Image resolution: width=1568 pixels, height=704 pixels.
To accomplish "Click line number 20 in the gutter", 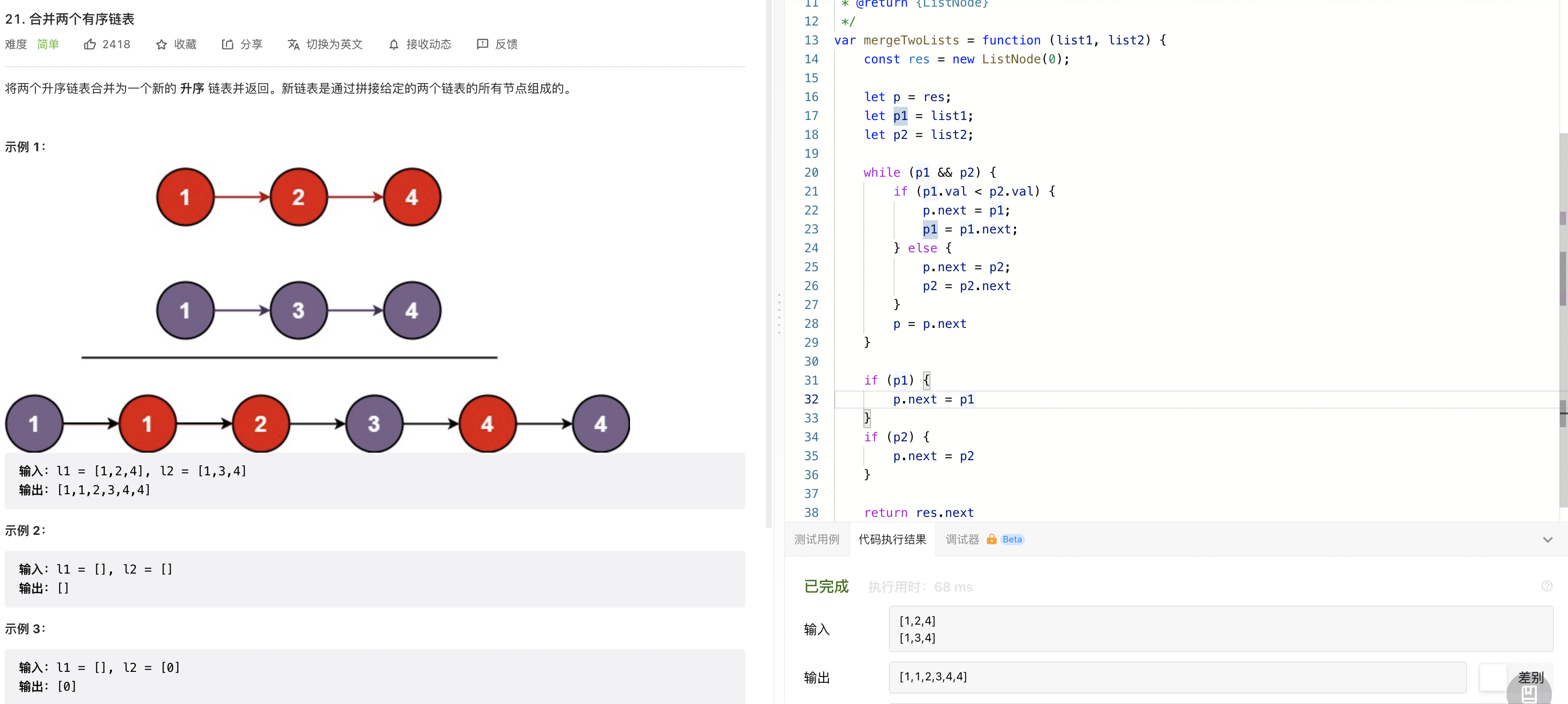I will 811,172.
